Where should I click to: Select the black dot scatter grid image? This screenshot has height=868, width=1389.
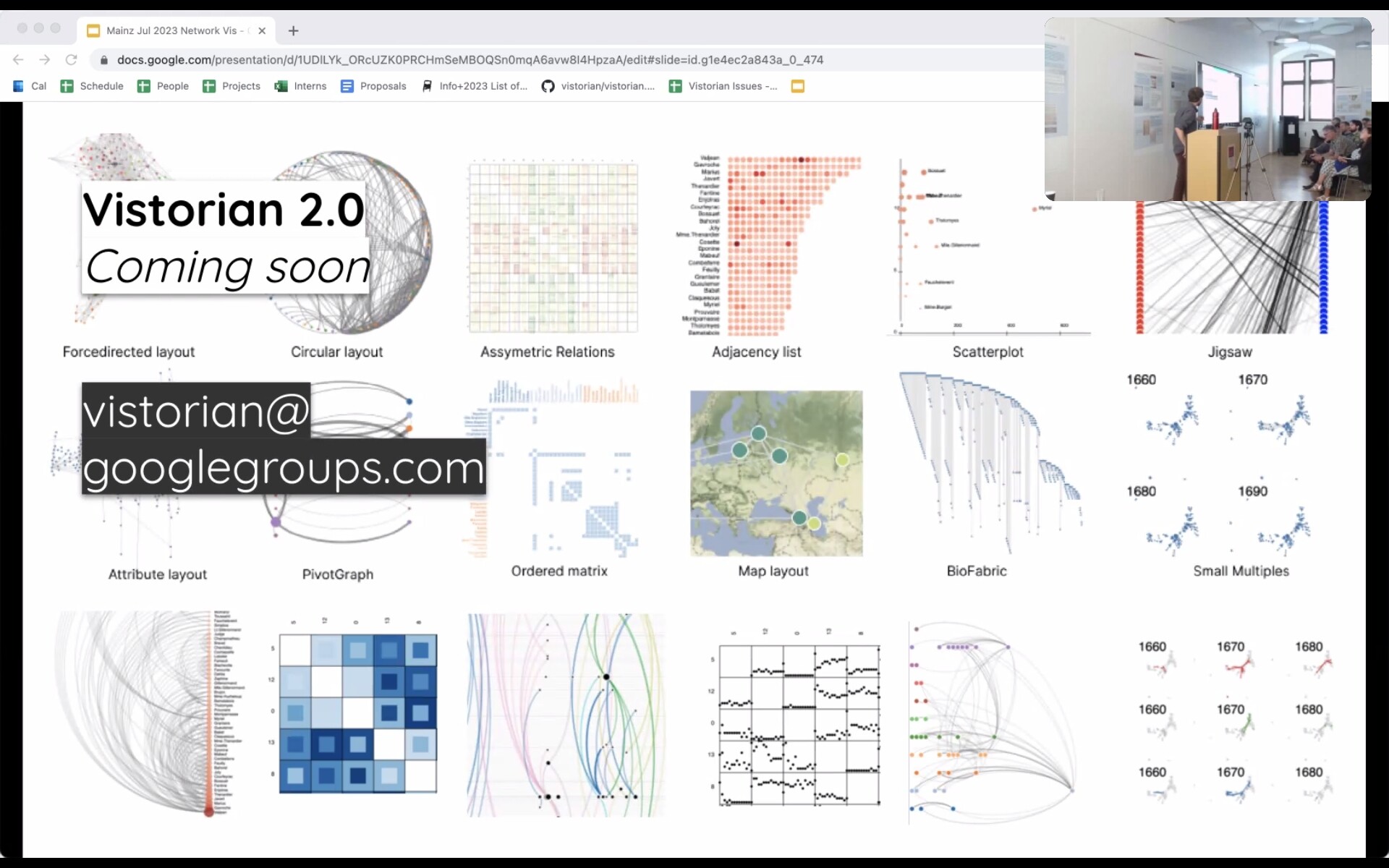[796, 718]
